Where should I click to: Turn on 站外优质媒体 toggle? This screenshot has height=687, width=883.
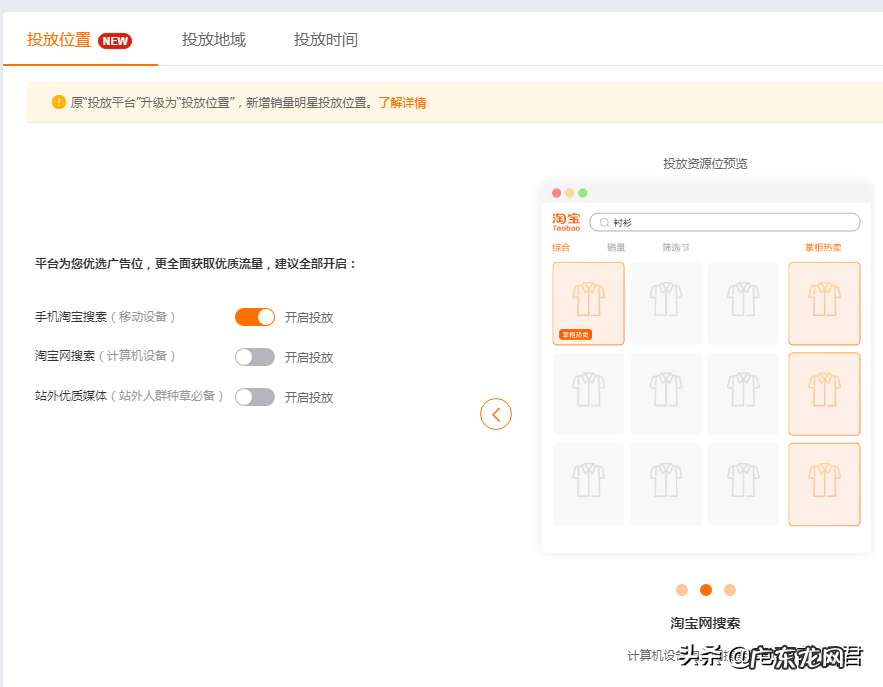pyautogui.click(x=255, y=397)
